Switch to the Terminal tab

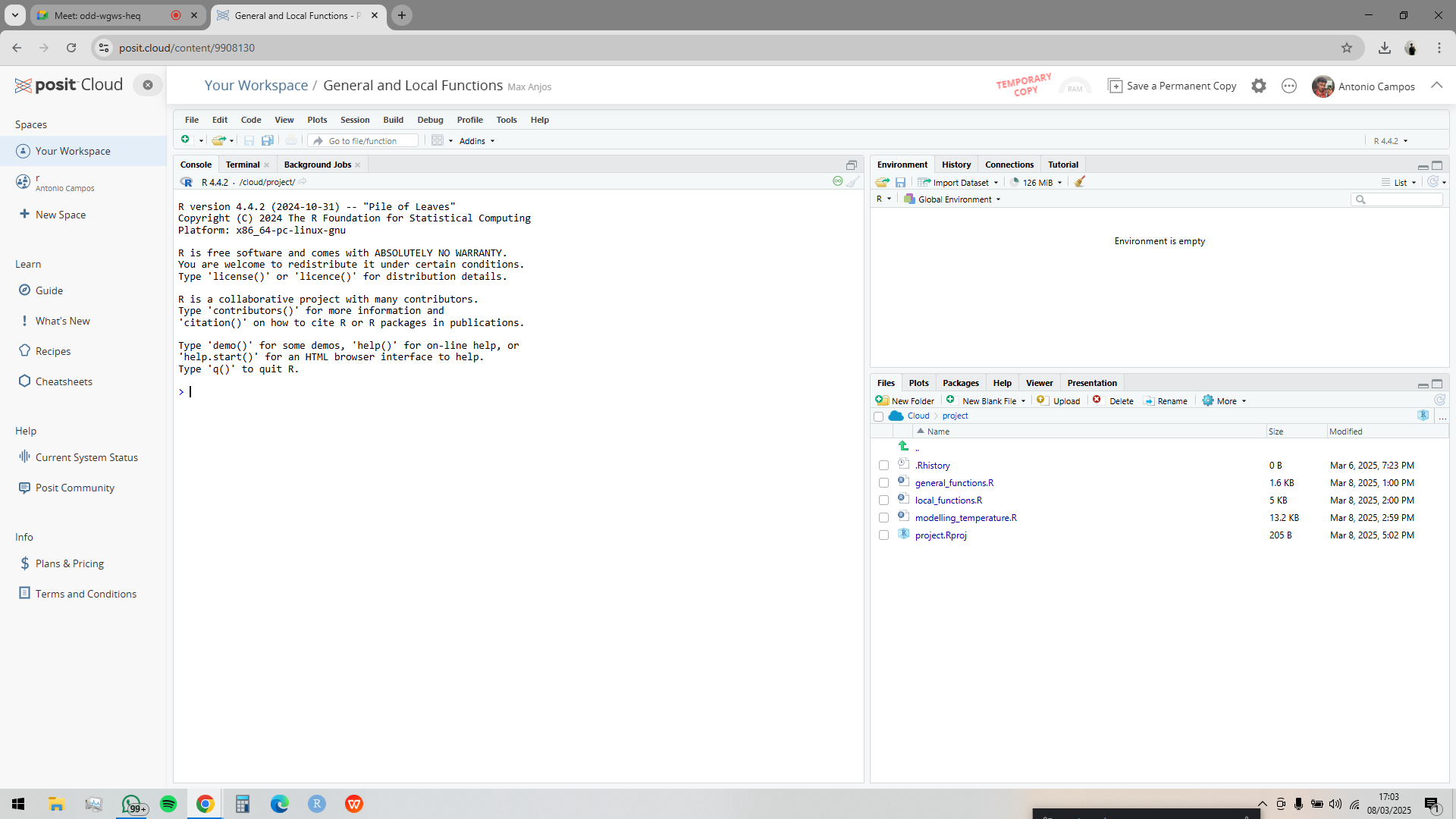[243, 164]
